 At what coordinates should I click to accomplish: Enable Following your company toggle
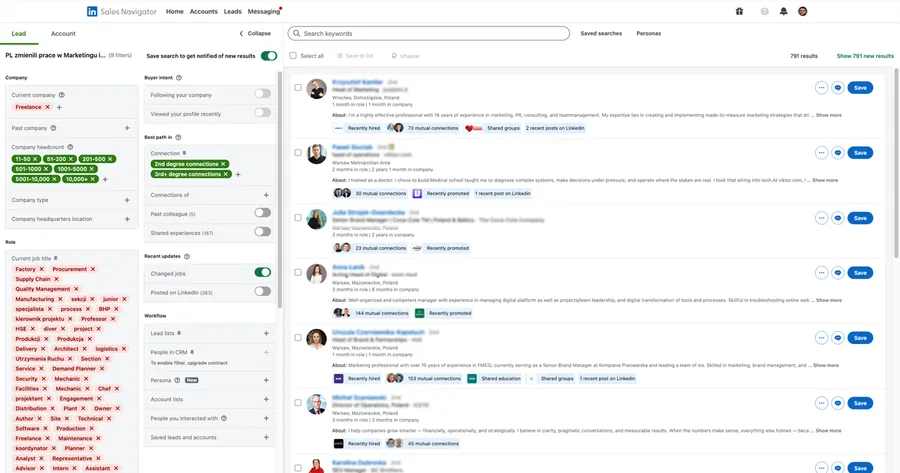pyautogui.click(x=262, y=94)
